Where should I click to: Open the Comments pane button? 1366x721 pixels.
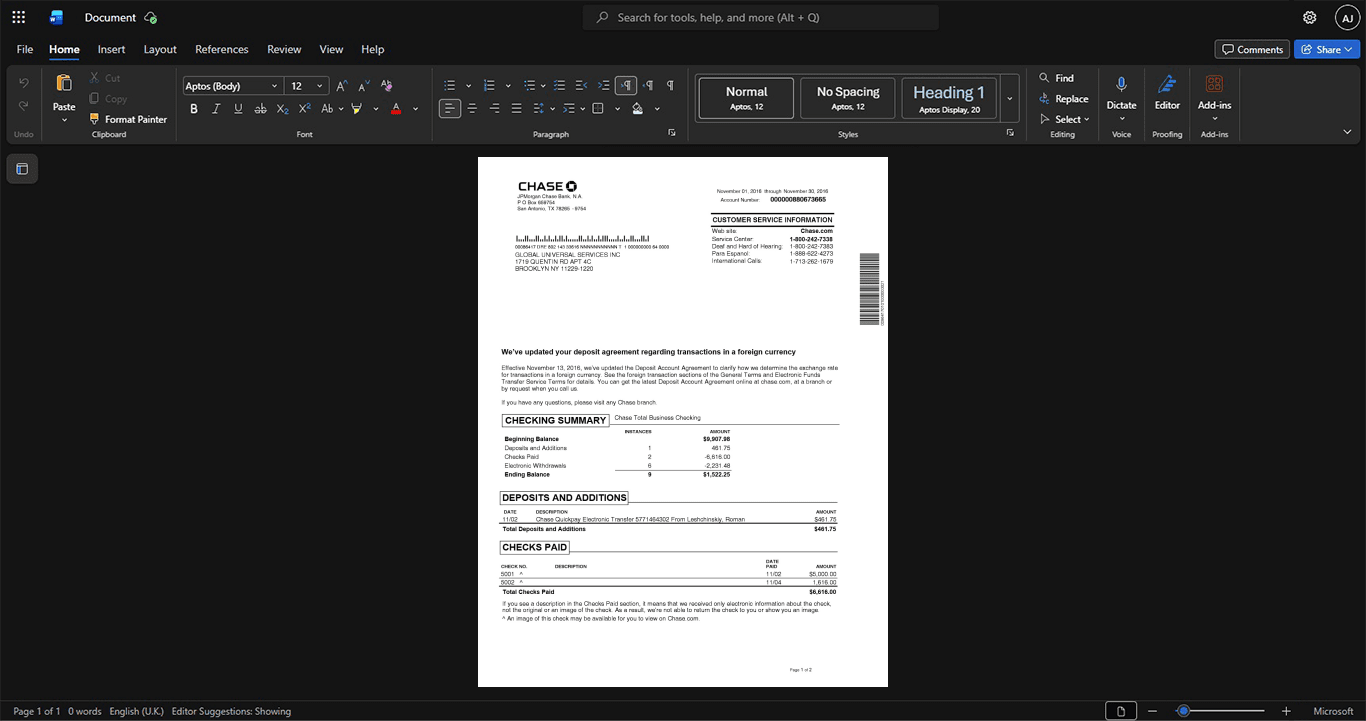click(x=1252, y=49)
